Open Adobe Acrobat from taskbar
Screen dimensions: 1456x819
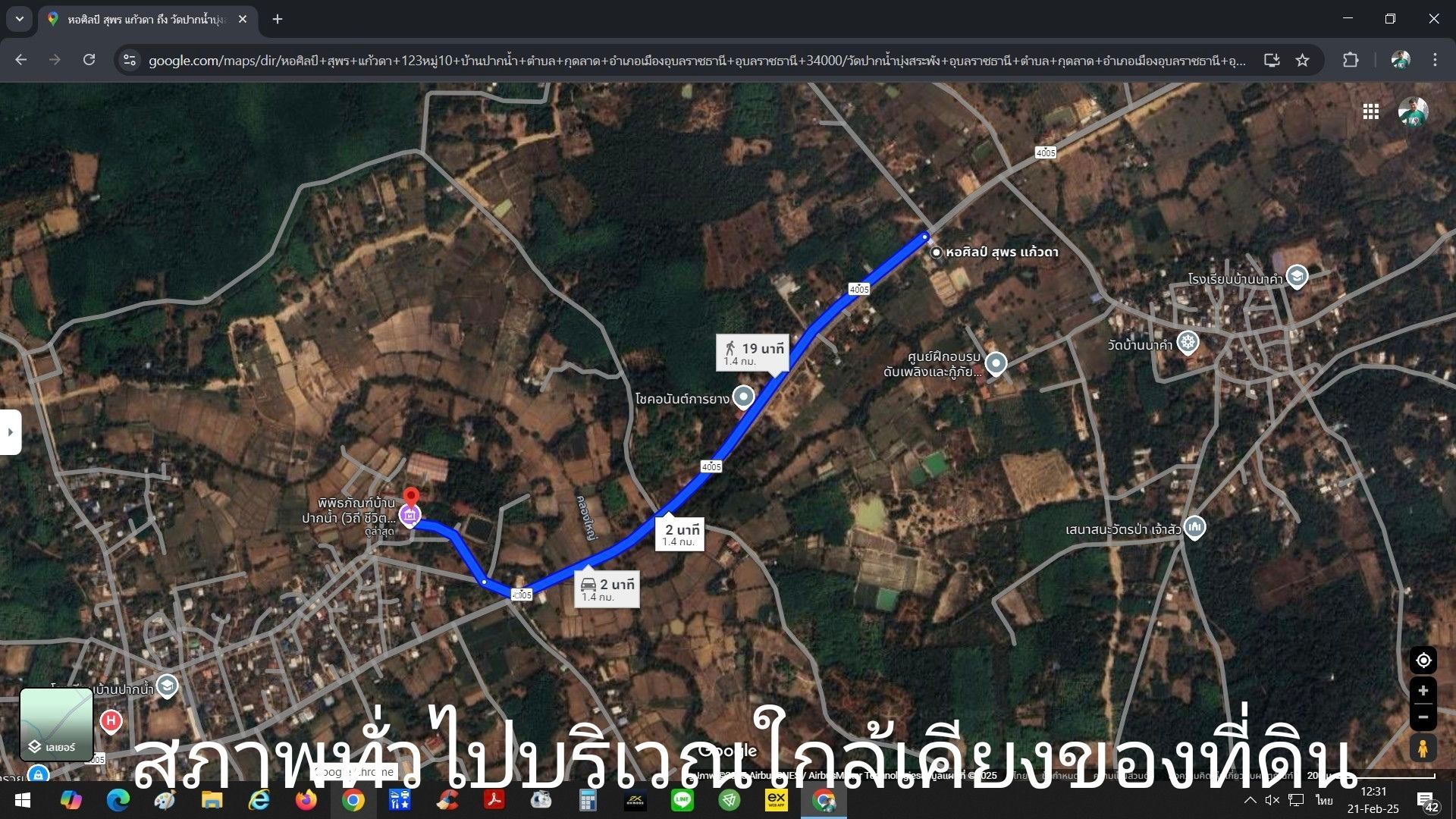[x=494, y=801]
